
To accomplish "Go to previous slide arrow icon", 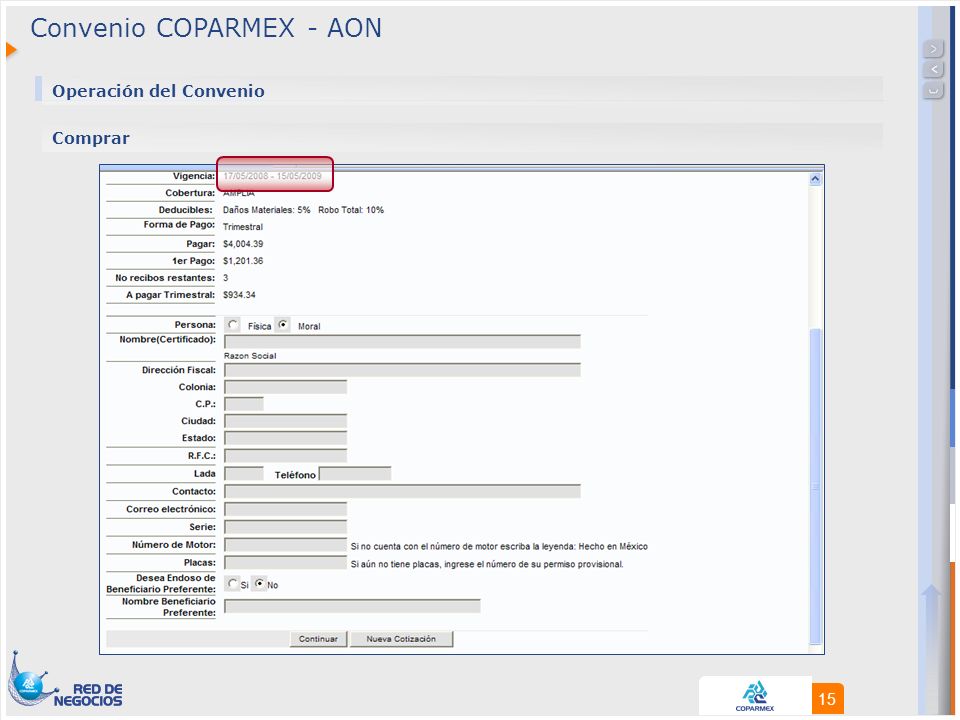I will coord(933,69).
